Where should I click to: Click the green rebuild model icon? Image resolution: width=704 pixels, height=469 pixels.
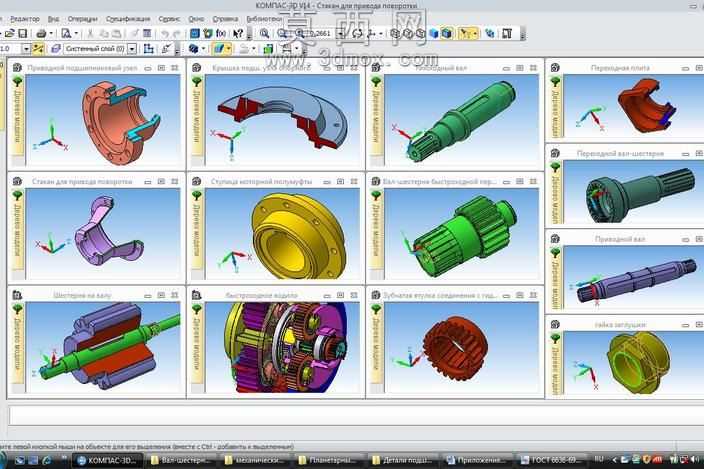(268, 48)
